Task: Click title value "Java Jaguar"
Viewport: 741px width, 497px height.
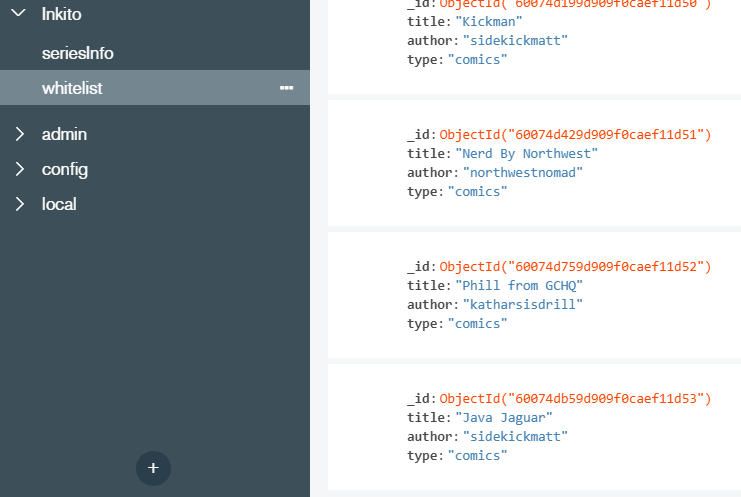Action: coord(504,418)
